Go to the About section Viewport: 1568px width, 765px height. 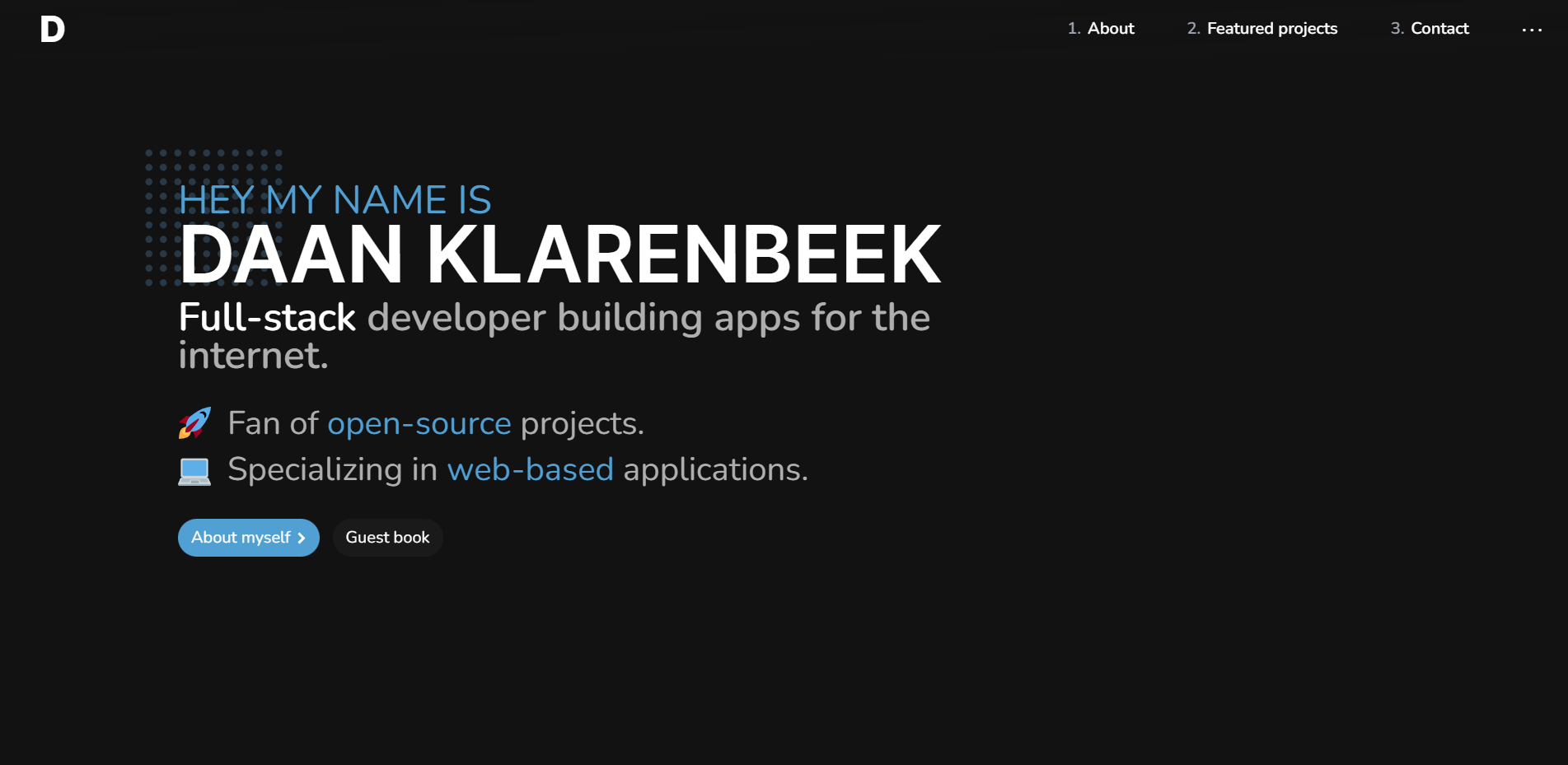coord(1101,28)
